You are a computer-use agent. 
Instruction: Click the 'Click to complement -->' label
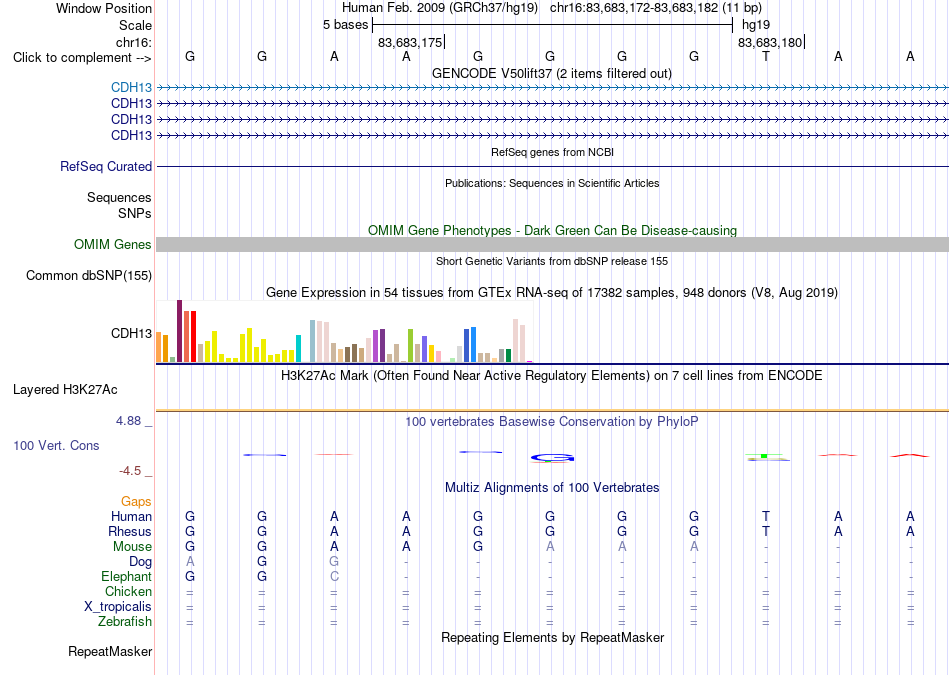82,58
